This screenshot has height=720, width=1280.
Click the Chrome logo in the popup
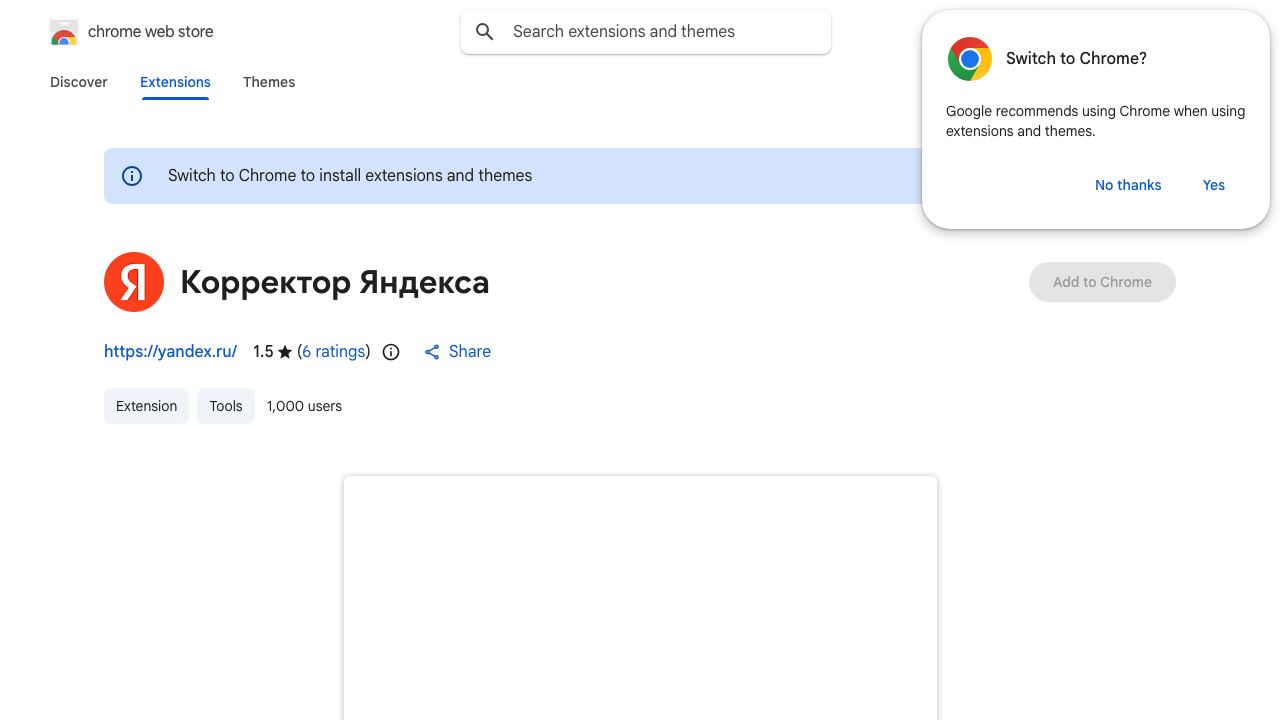pyautogui.click(x=970, y=59)
